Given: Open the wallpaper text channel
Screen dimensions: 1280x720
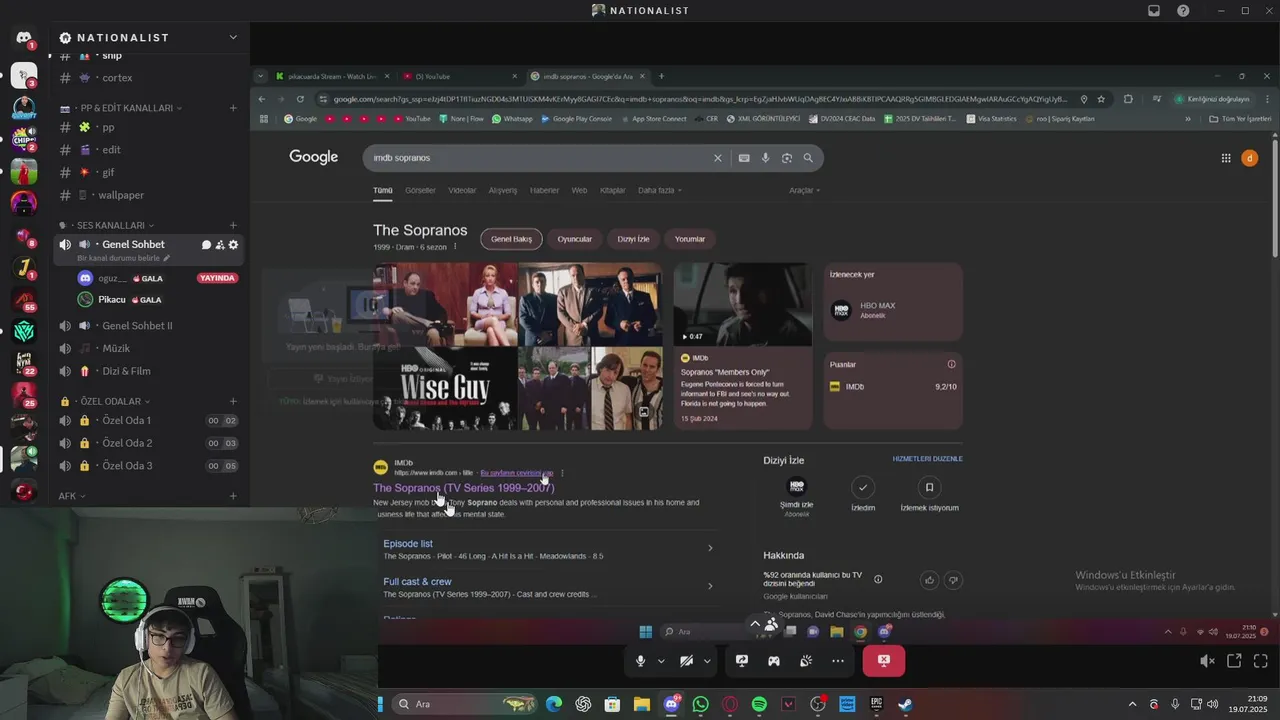Looking at the screenshot, I should click(121, 196).
